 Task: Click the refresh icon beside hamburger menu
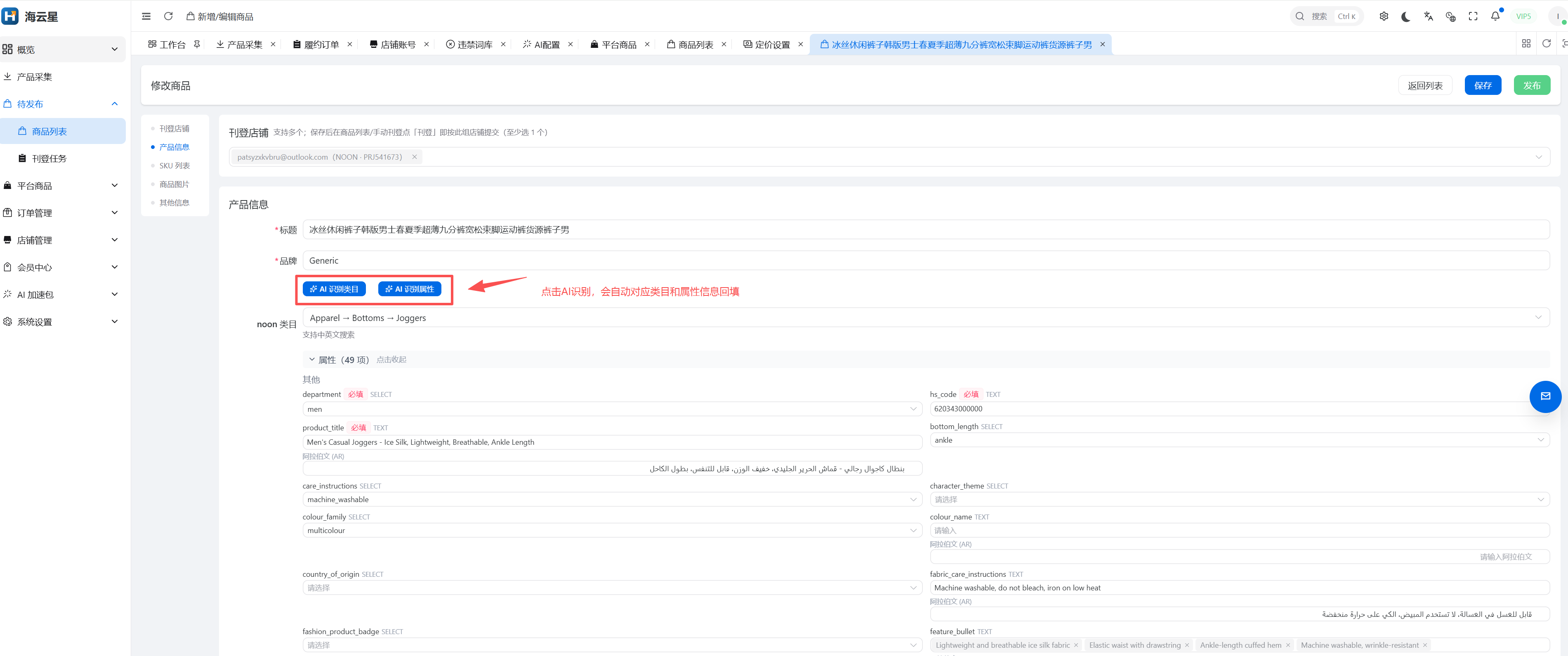(x=169, y=17)
